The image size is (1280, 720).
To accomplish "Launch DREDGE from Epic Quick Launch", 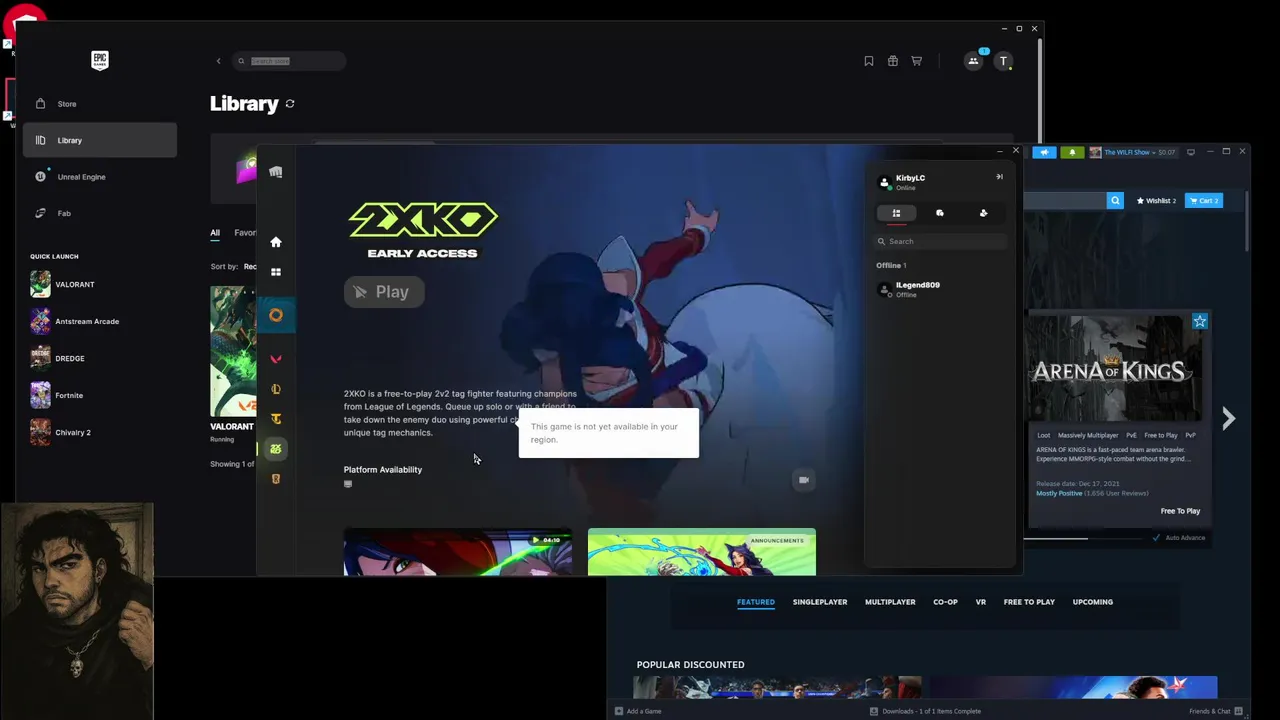I will pyautogui.click(x=57, y=358).
